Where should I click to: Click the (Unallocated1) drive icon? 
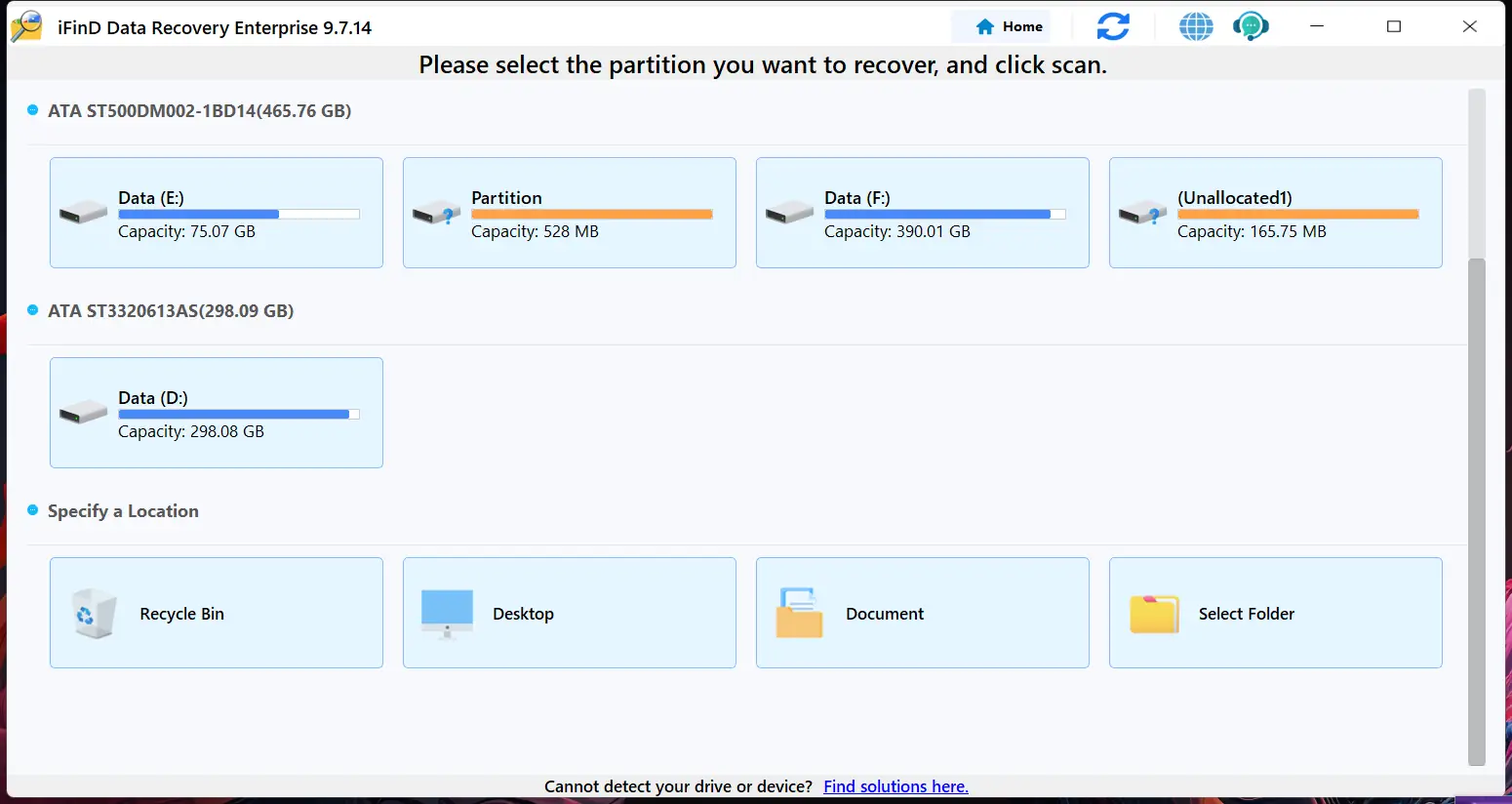(1143, 213)
